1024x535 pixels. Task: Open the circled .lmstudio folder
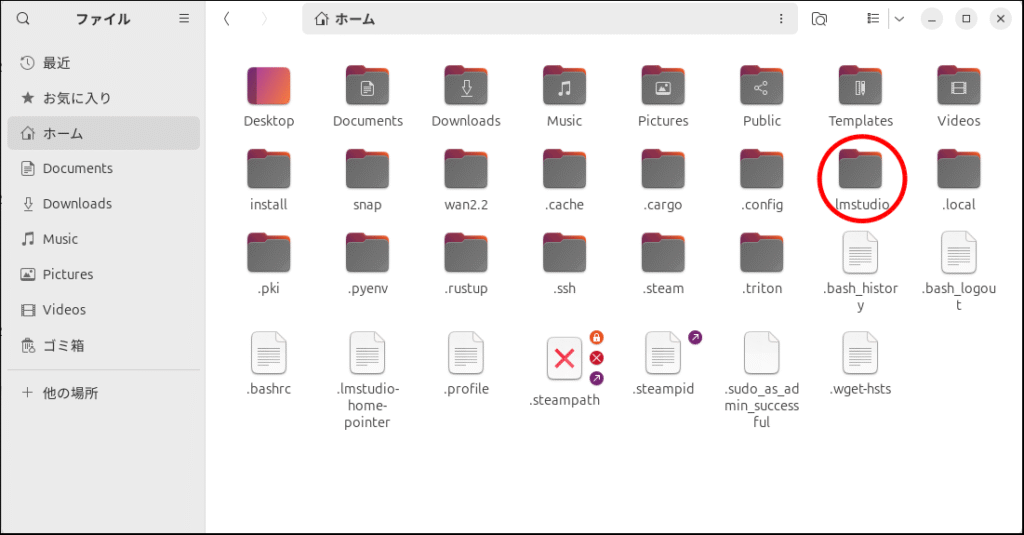860,172
